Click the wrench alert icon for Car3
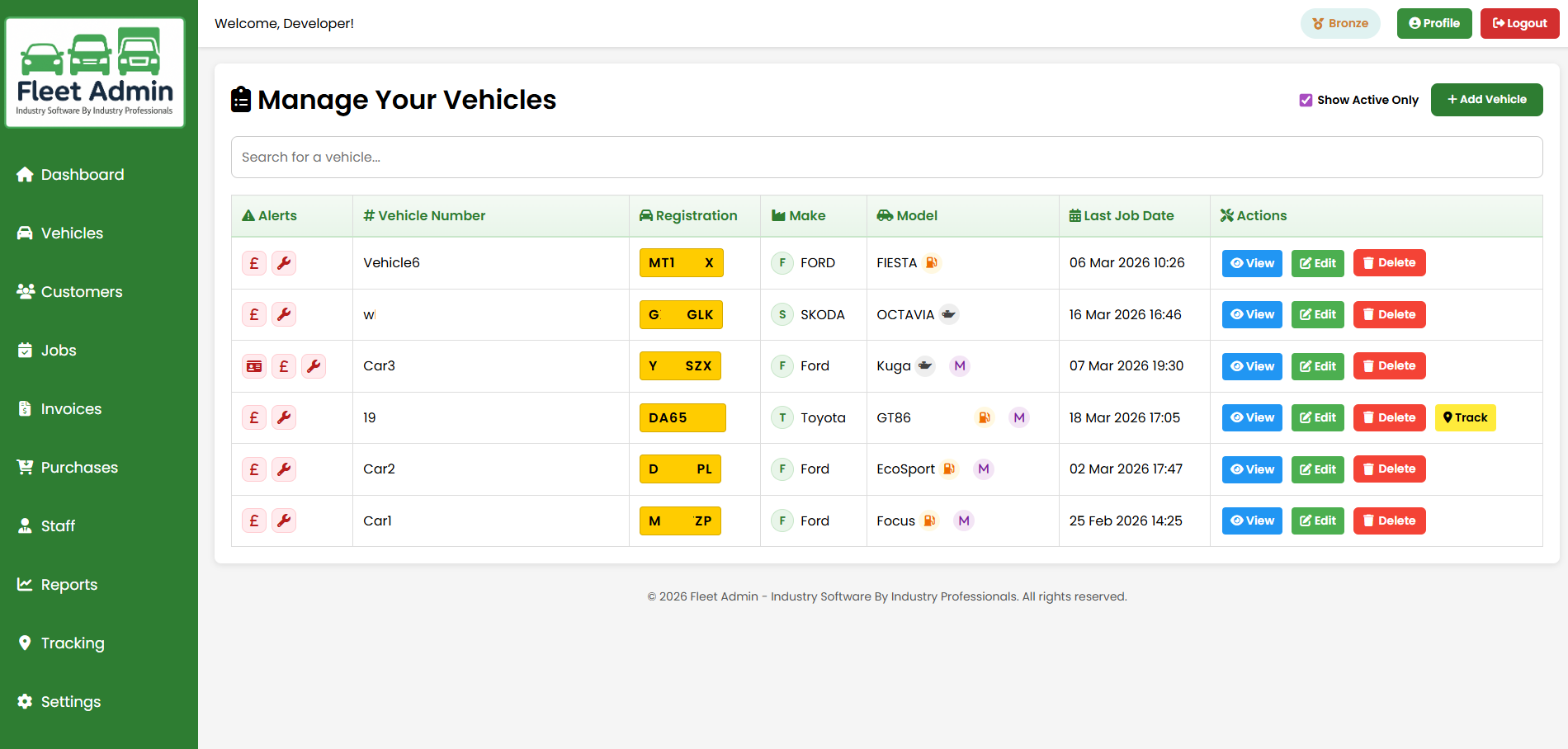The height and width of the screenshot is (749, 1568). 314,366
